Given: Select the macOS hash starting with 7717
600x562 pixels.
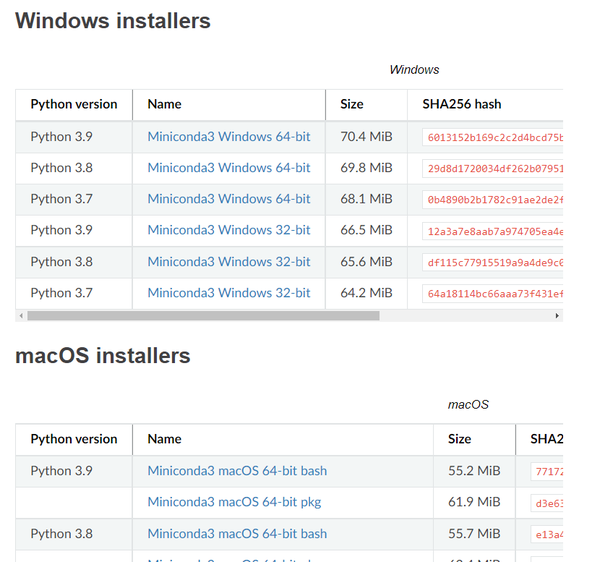Looking at the screenshot, I should coord(547,471).
